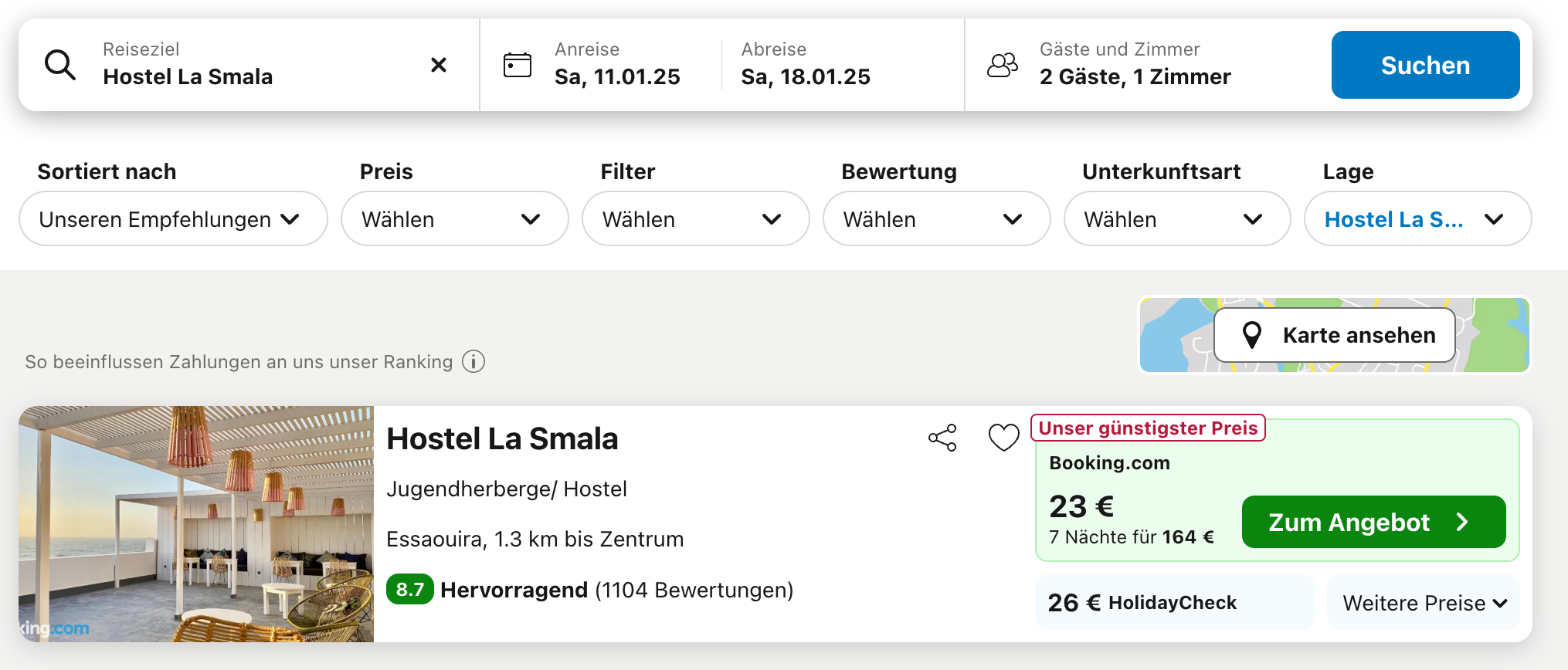
Task: Open the calendar icon for dates
Action: pos(518,65)
